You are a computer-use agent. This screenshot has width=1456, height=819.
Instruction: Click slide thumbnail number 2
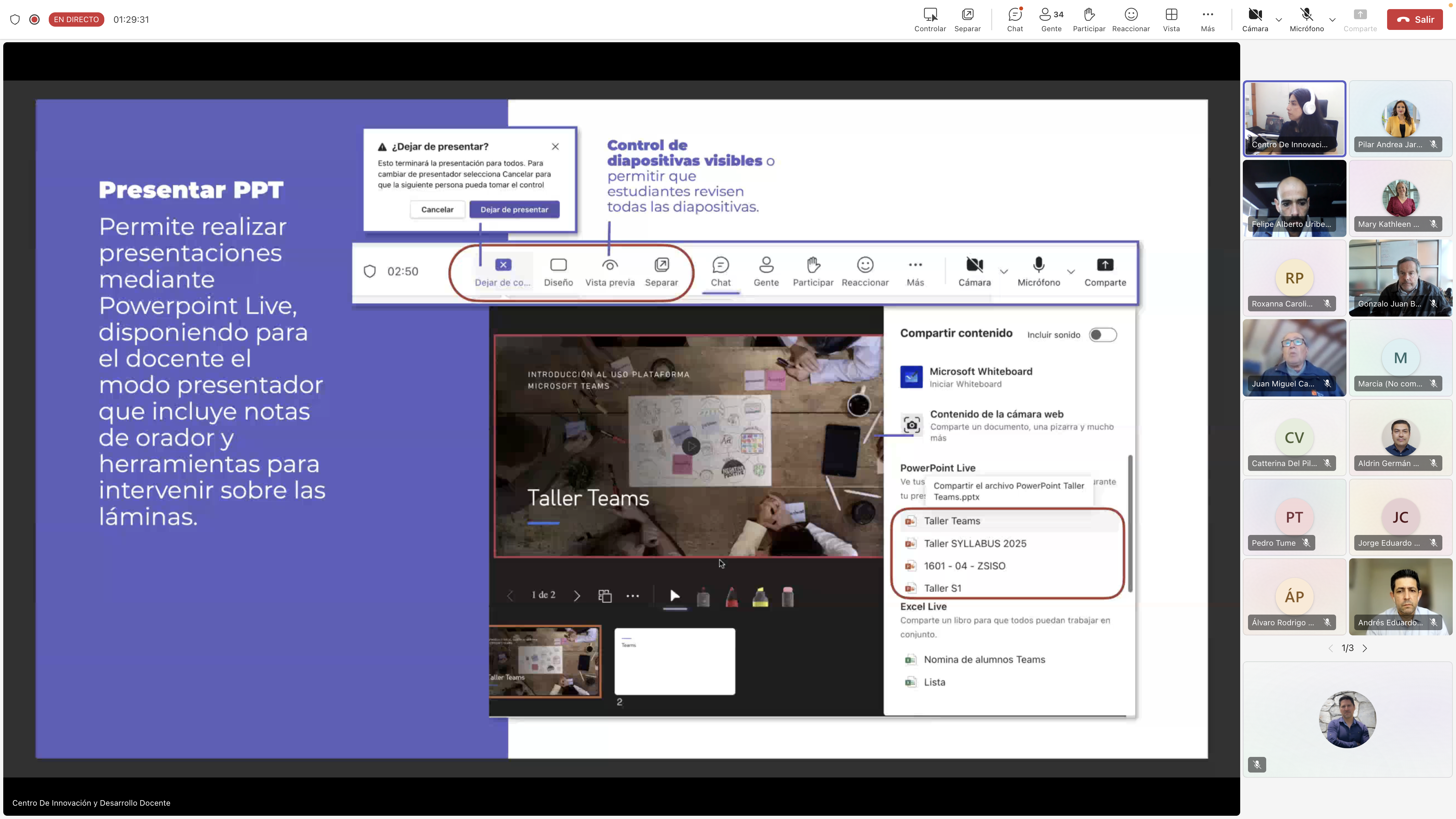coord(674,661)
